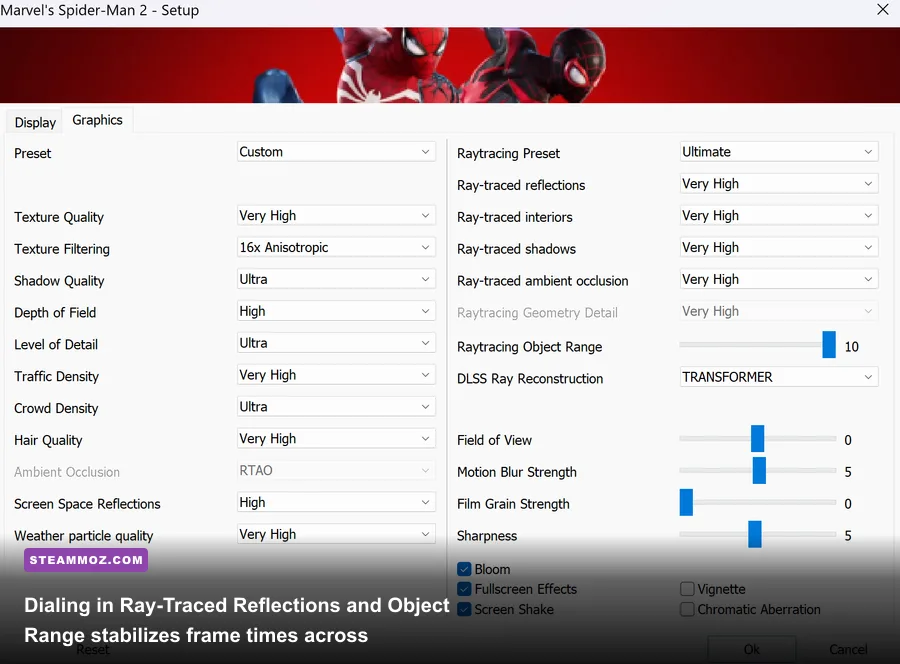This screenshot has width=900, height=664.
Task: Click the 'Traffic Density' label
Action: 56,376
